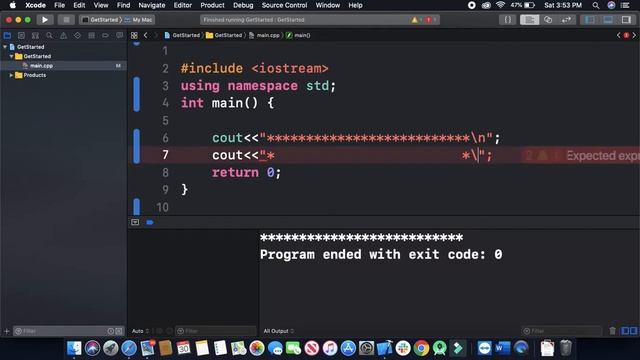Open the Debug navigator
Image resolution: width=640 pixels, height=360 pixels.
coord(91,36)
